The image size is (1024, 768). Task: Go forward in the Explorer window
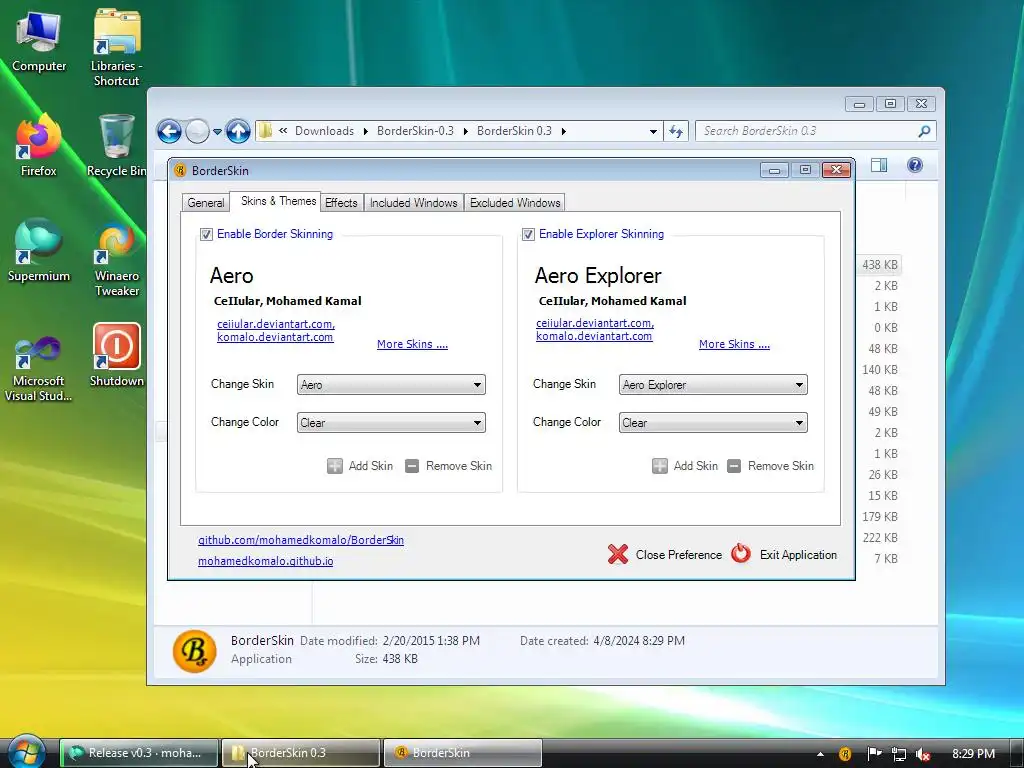point(197,131)
